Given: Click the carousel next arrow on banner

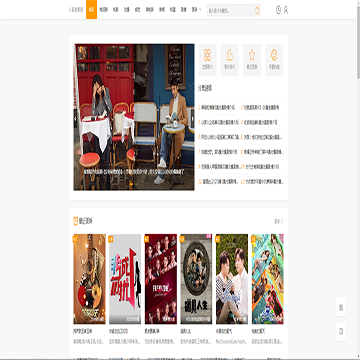Looking at the screenshot, I should tap(192, 118).
